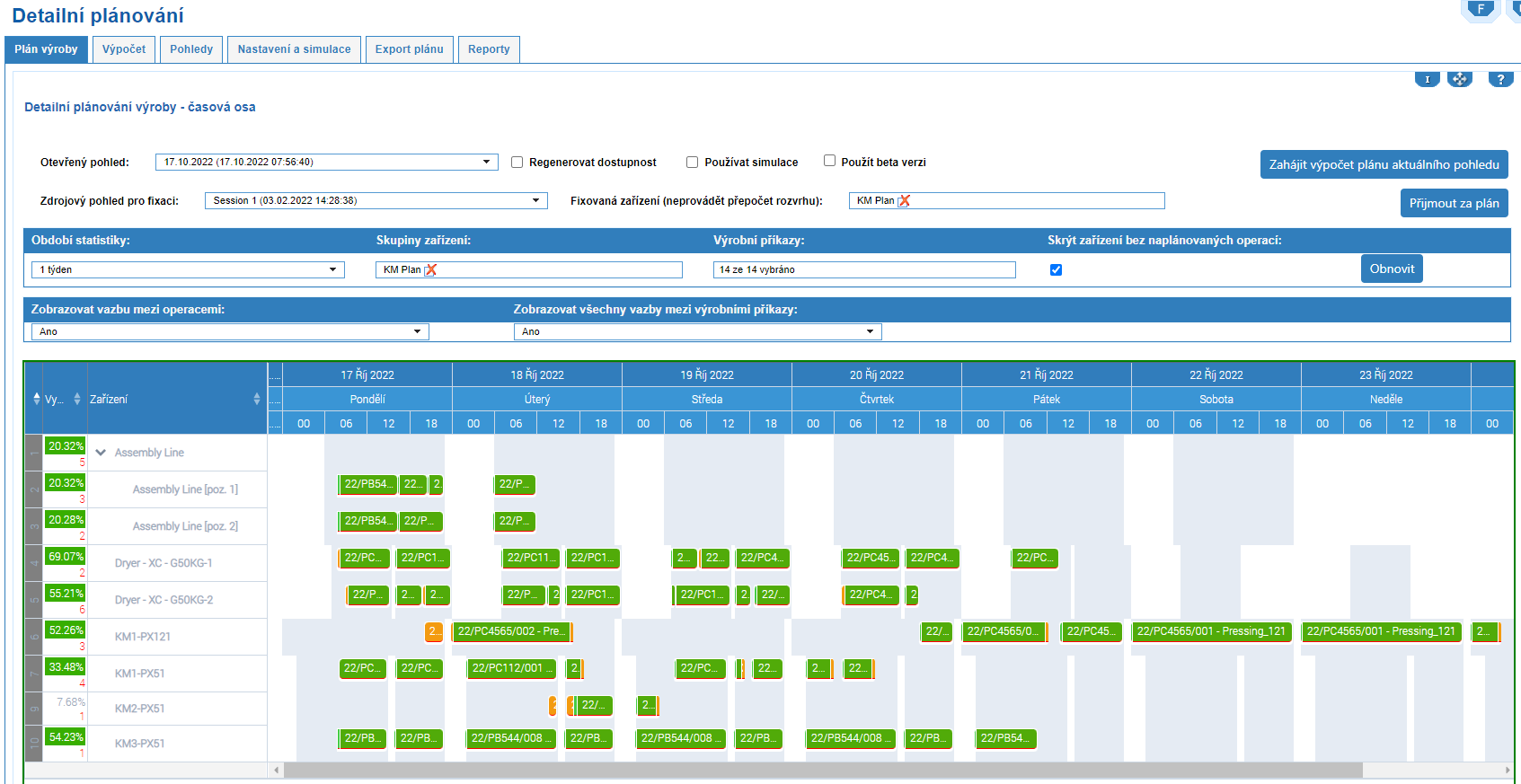This screenshot has width=1521, height=784.
Task: Check the Používat simulace option
Action: [693, 163]
